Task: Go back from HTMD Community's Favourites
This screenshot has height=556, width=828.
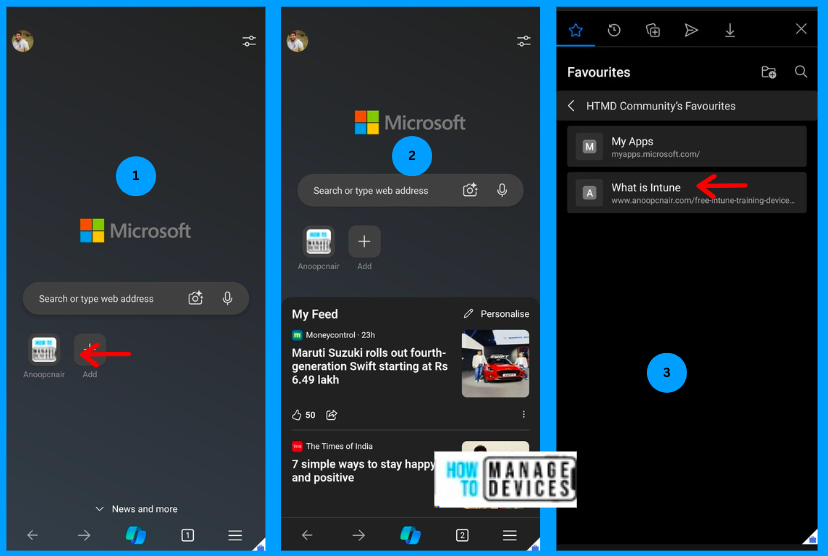Action: pyautogui.click(x=571, y=106)
